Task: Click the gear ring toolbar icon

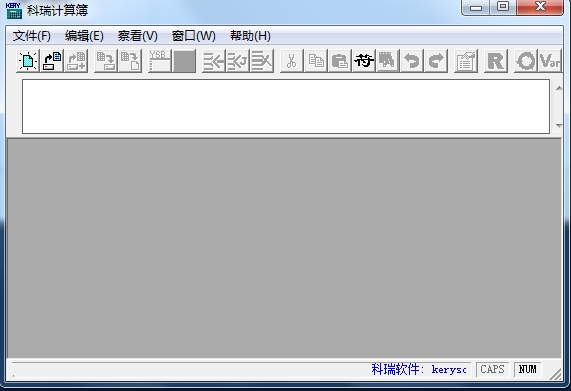Action: (525, 61)
